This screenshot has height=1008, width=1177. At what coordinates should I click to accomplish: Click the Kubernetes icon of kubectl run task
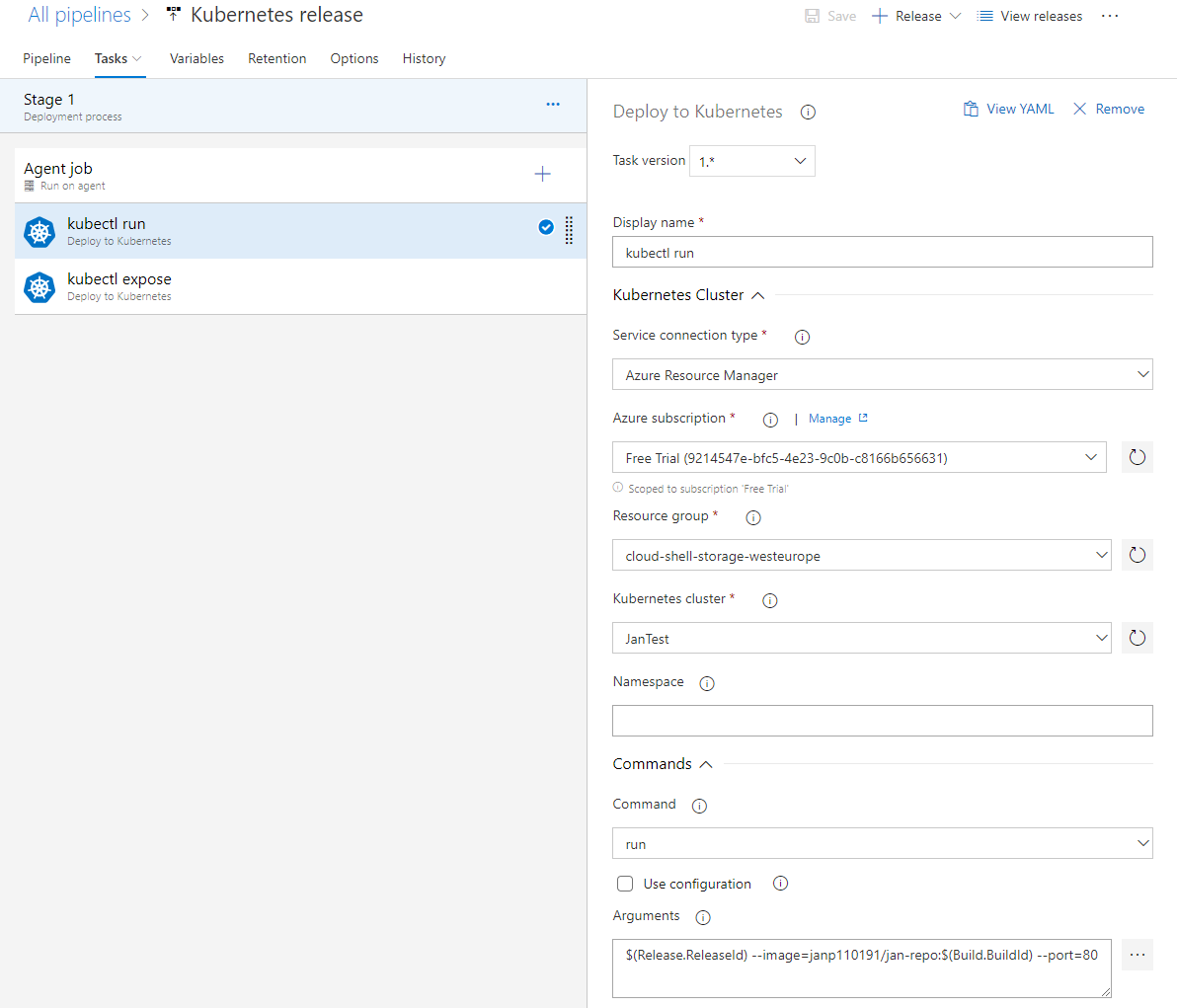point(39,232)
